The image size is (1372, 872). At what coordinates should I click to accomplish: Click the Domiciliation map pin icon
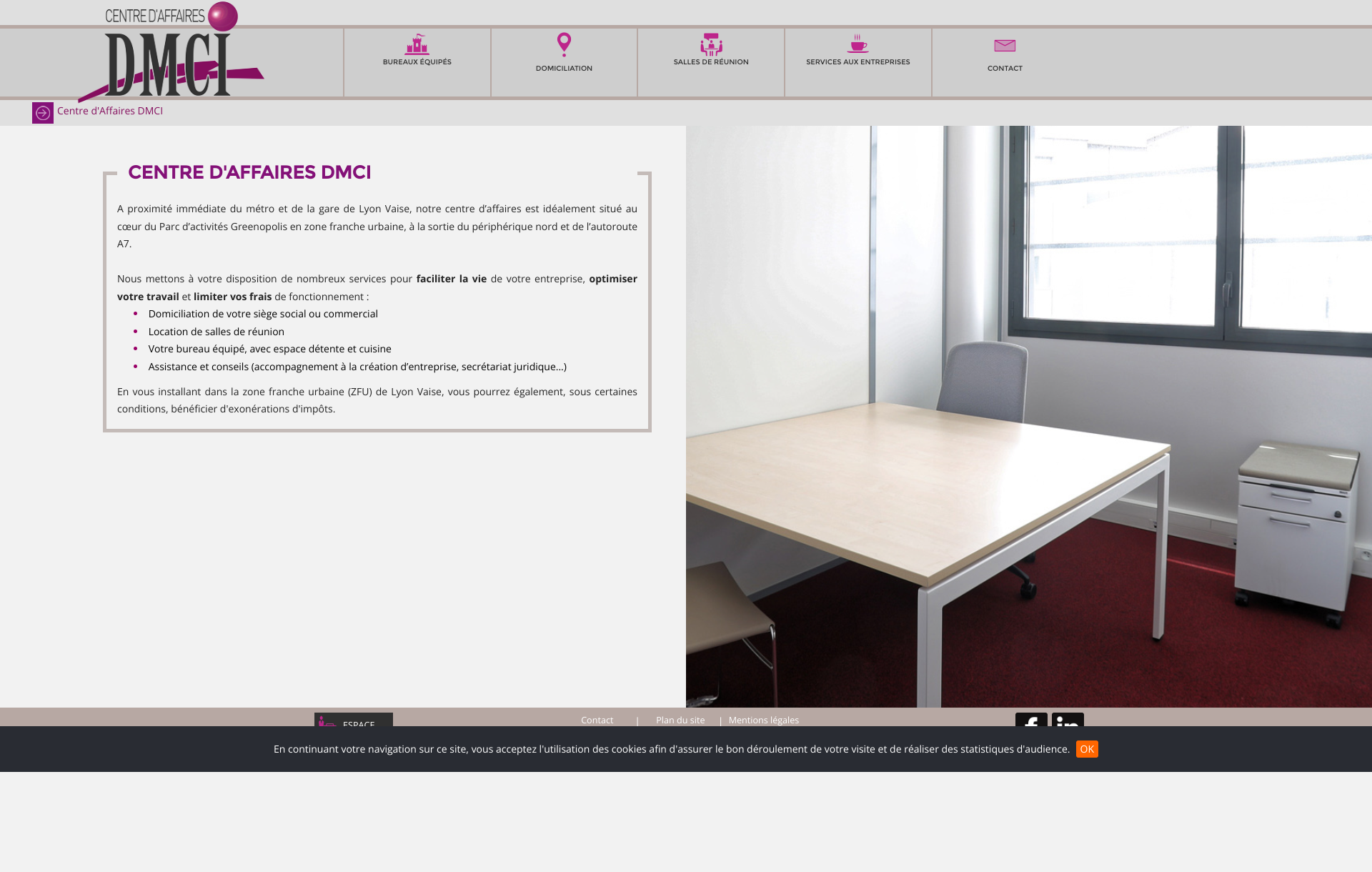pos(564,45)
